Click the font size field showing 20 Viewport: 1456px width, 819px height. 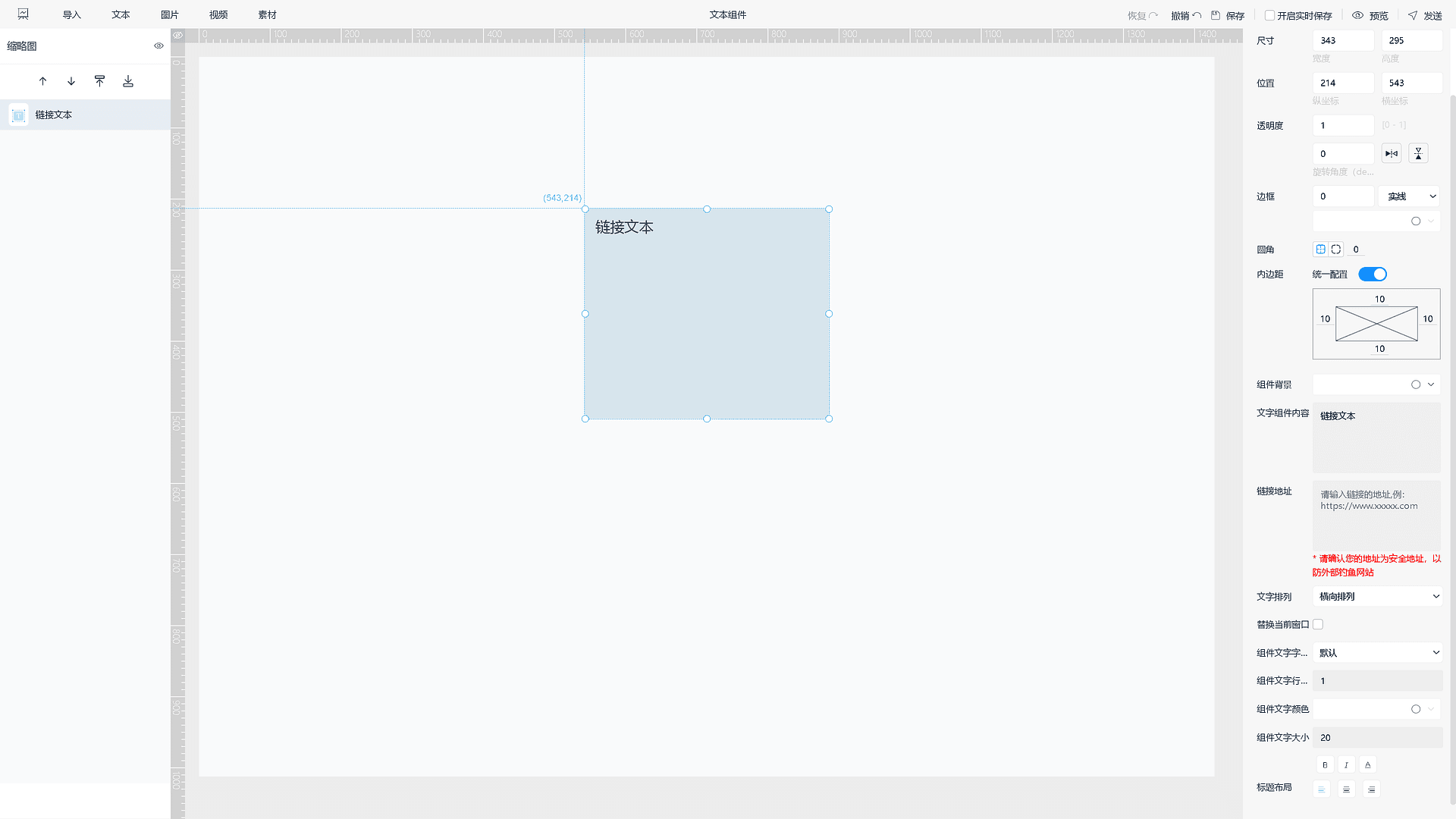pos(1378,738)
